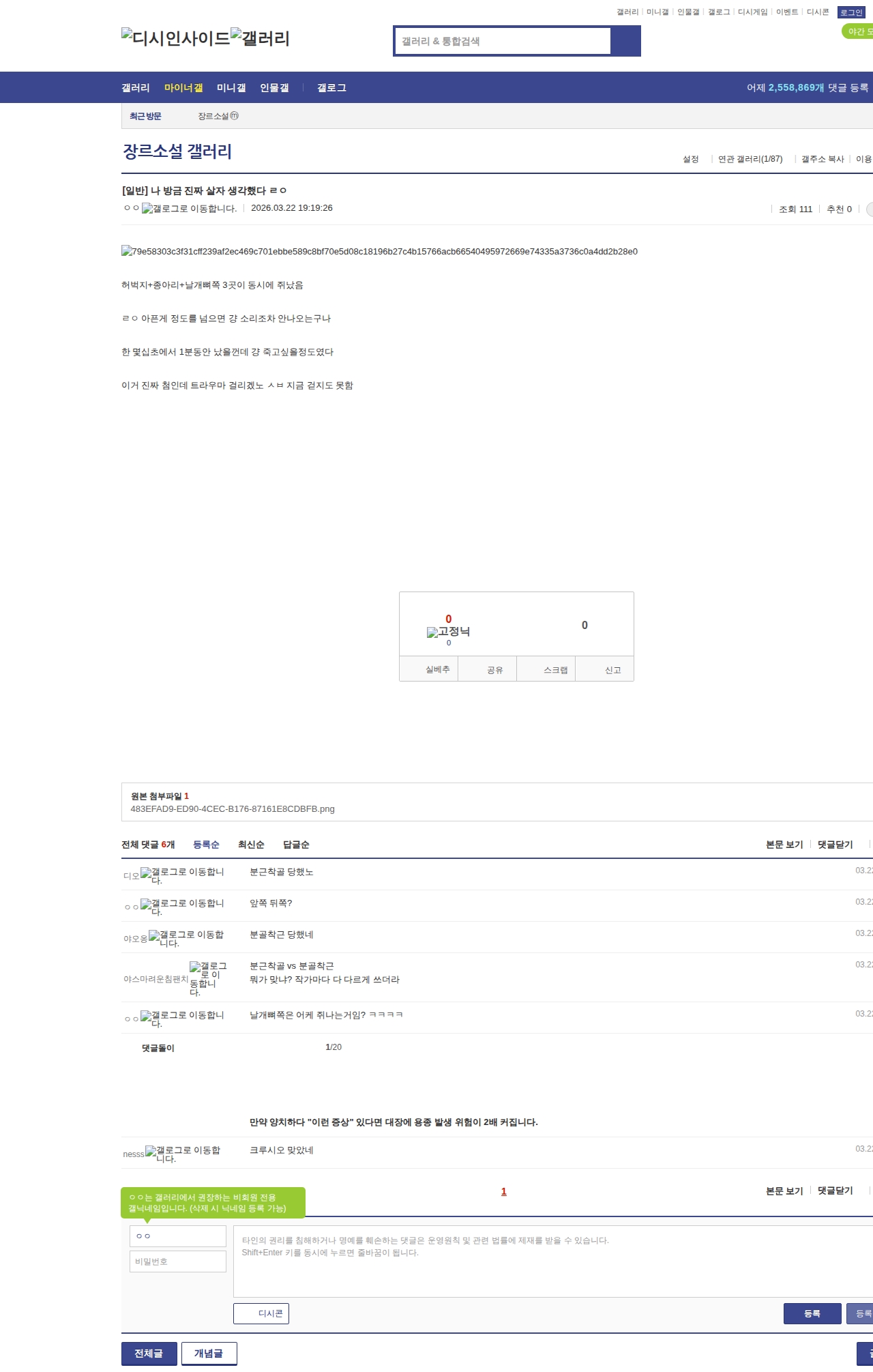873x1372 pixels.
Task: Click the 스크랩 button
Action: coord(546,669)
